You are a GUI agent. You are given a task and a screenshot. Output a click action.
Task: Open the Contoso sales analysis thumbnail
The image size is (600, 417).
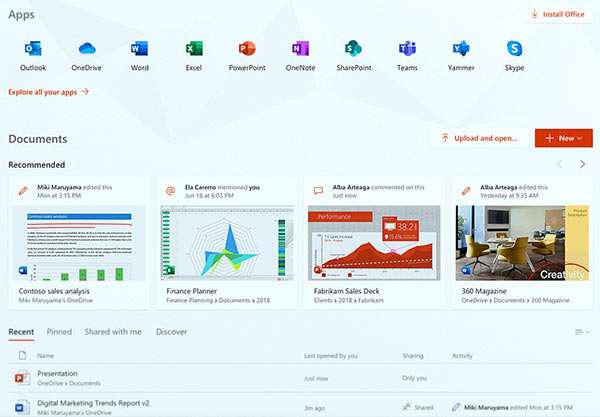79,243
